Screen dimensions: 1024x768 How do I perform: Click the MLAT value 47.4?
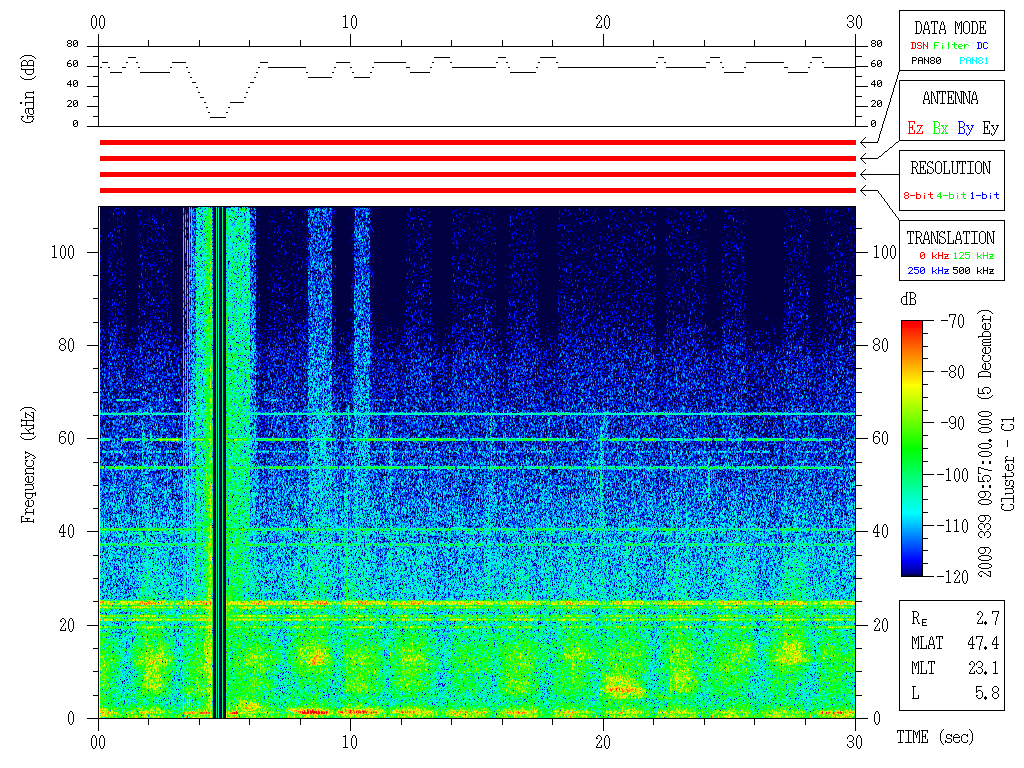(x=983, y=643)
